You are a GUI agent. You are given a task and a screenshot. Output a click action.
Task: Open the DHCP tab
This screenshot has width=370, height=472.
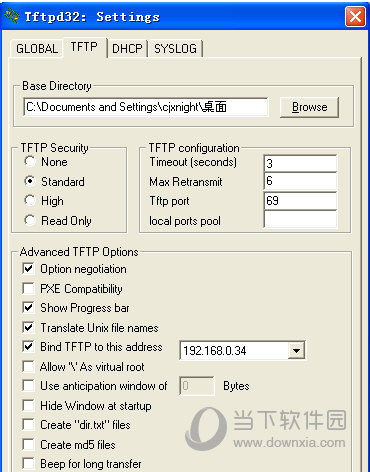[x=127, y=49]
